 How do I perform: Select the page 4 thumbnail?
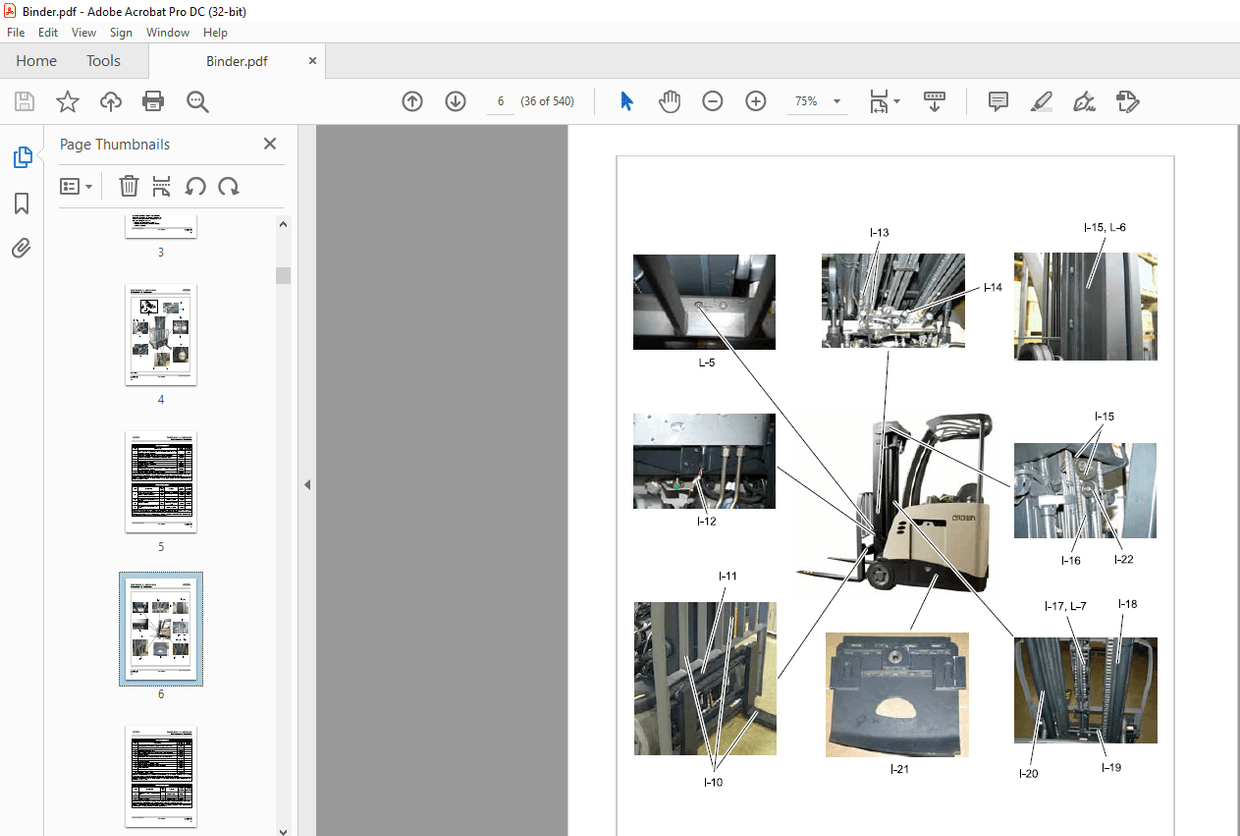[x=160, y=335]
